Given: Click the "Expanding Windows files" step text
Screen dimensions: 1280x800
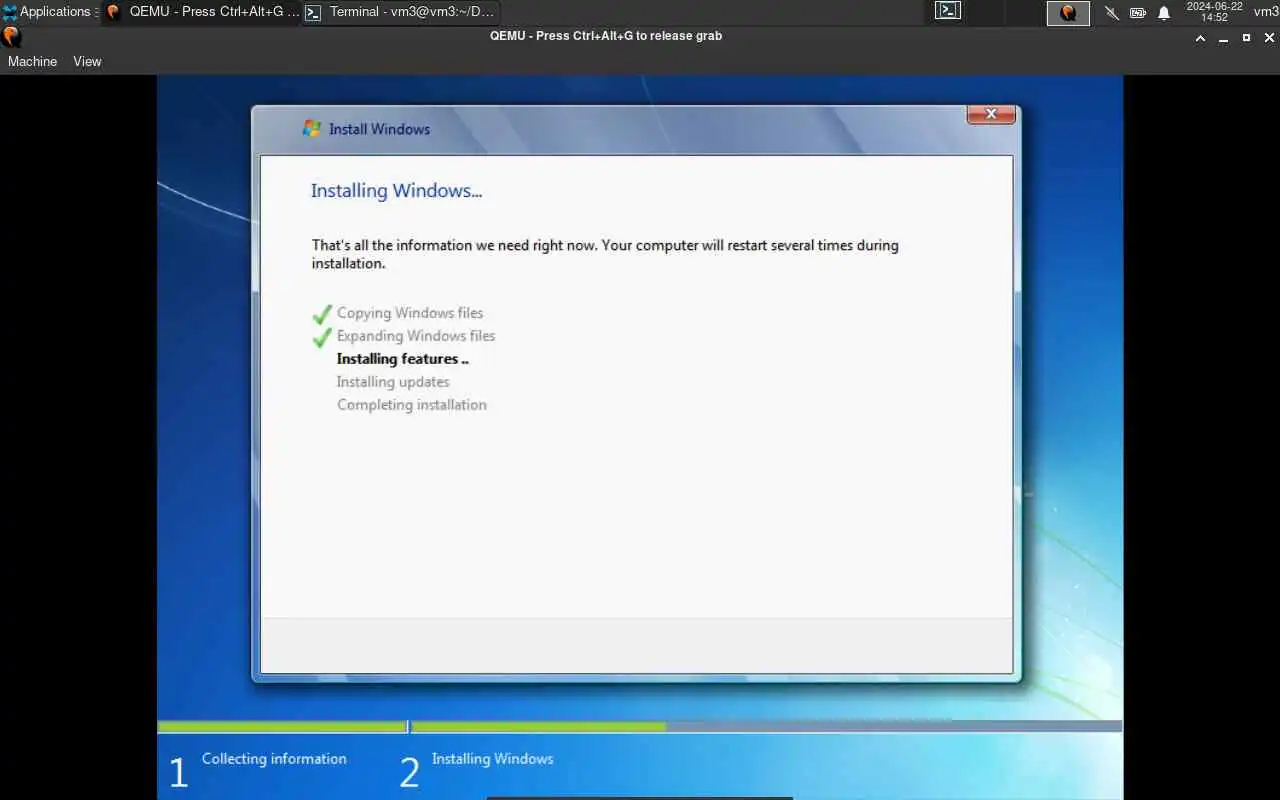Looking at the screenshot, I should pyautogui.click(x=416, y=336).
